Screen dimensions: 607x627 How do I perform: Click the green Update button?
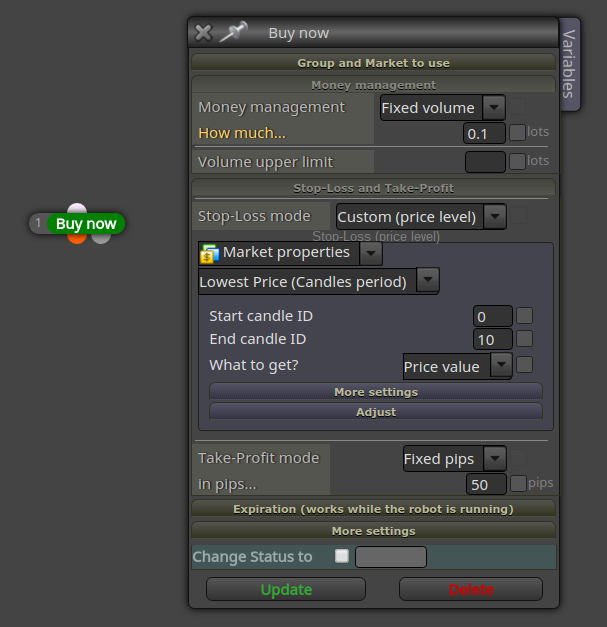tap(286, 589)
